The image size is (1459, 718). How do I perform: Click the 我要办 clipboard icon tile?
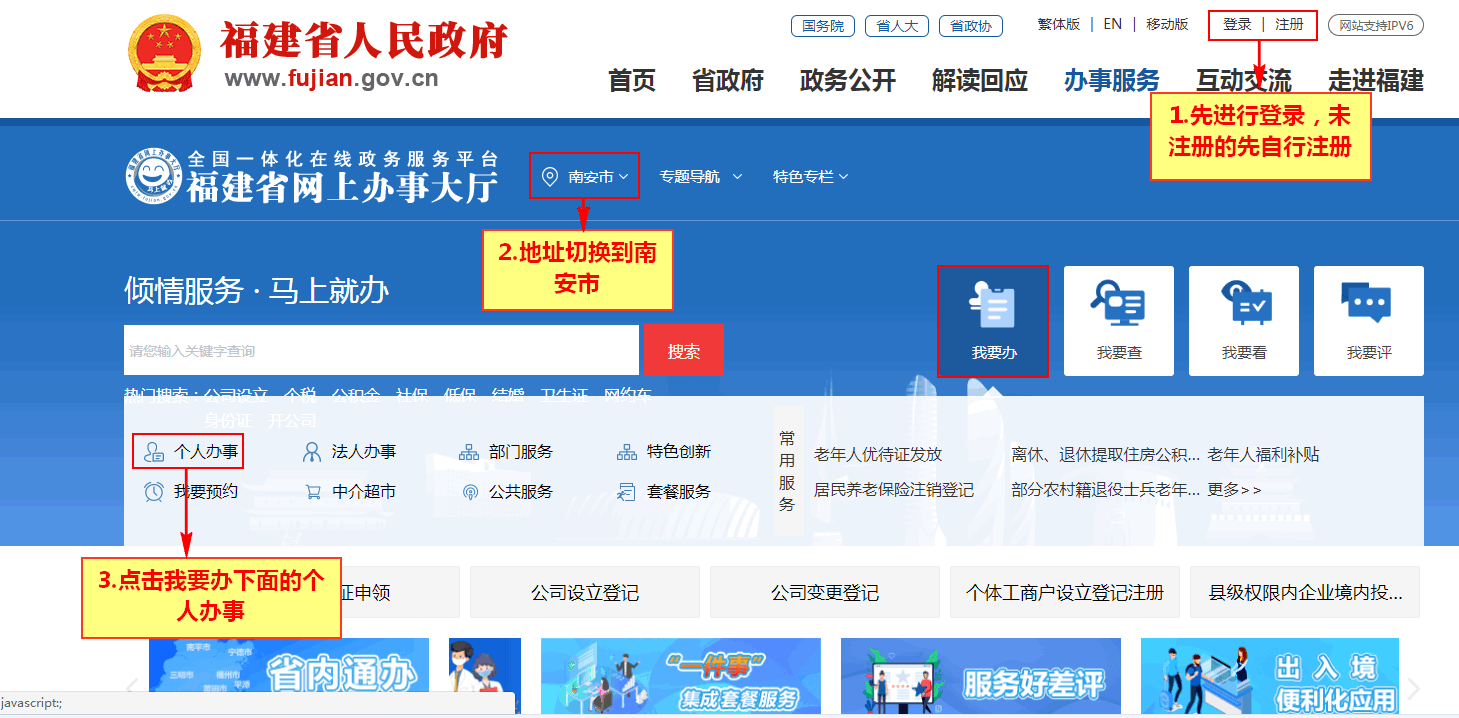click(x=993, y=321)
